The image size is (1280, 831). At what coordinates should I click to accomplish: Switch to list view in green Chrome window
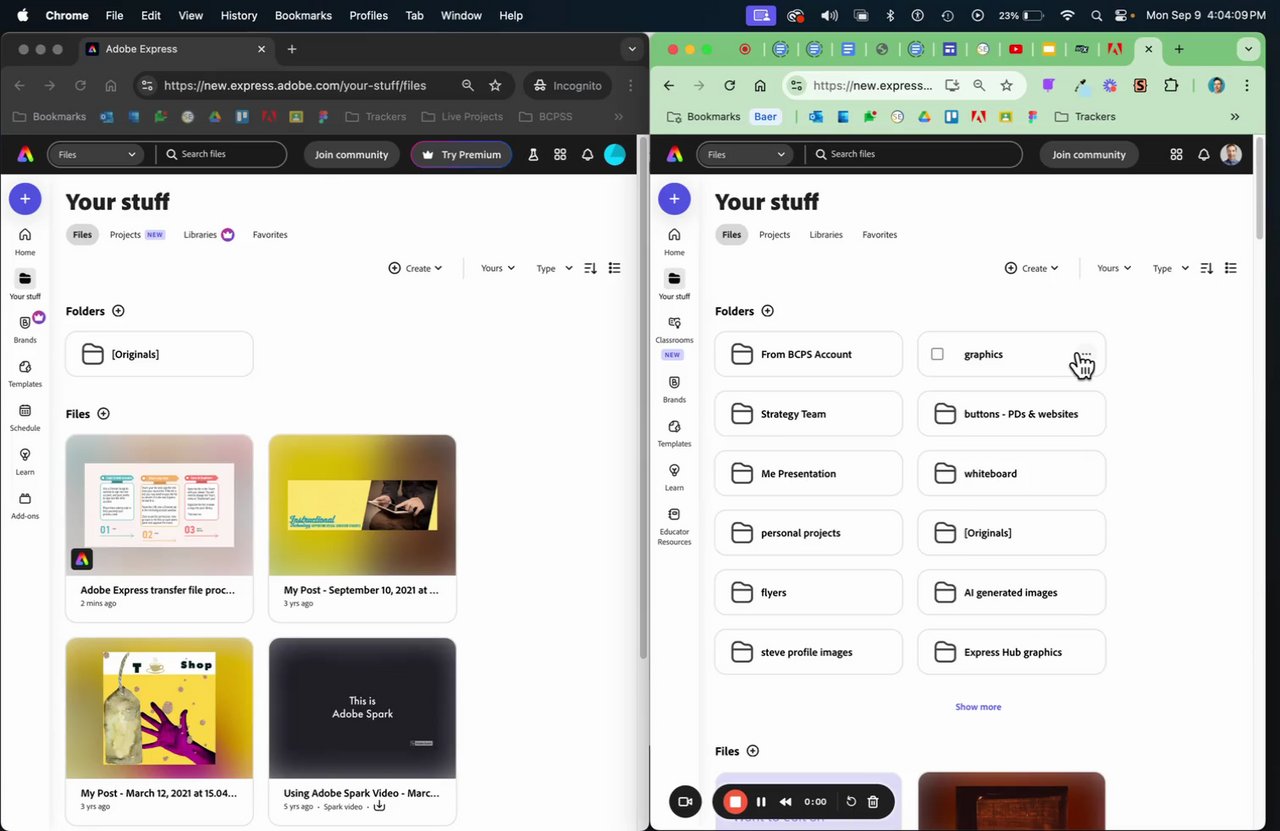pyautogui.click(x=1231, y=268)
